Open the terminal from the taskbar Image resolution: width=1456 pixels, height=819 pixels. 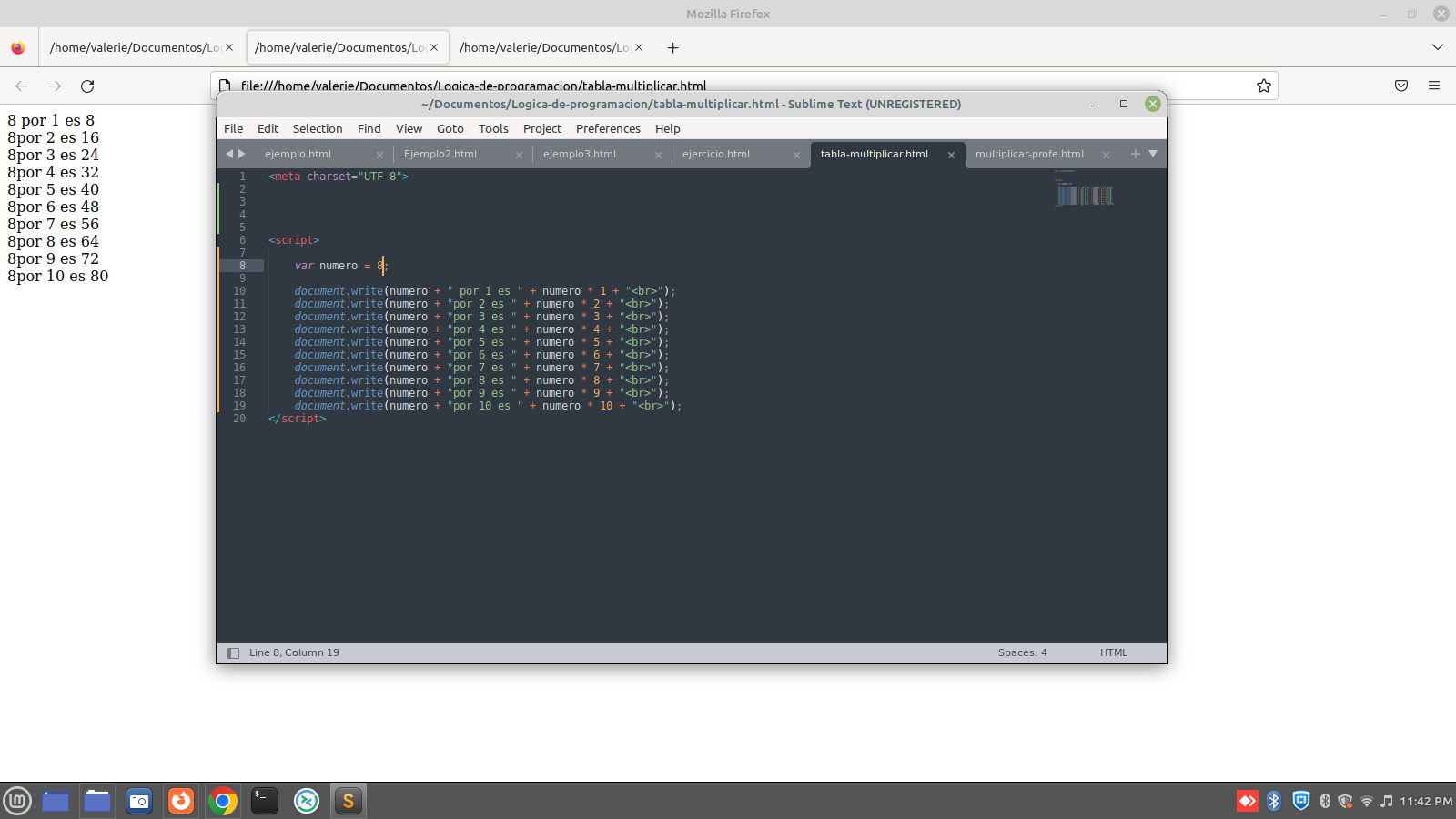point(265,801)
